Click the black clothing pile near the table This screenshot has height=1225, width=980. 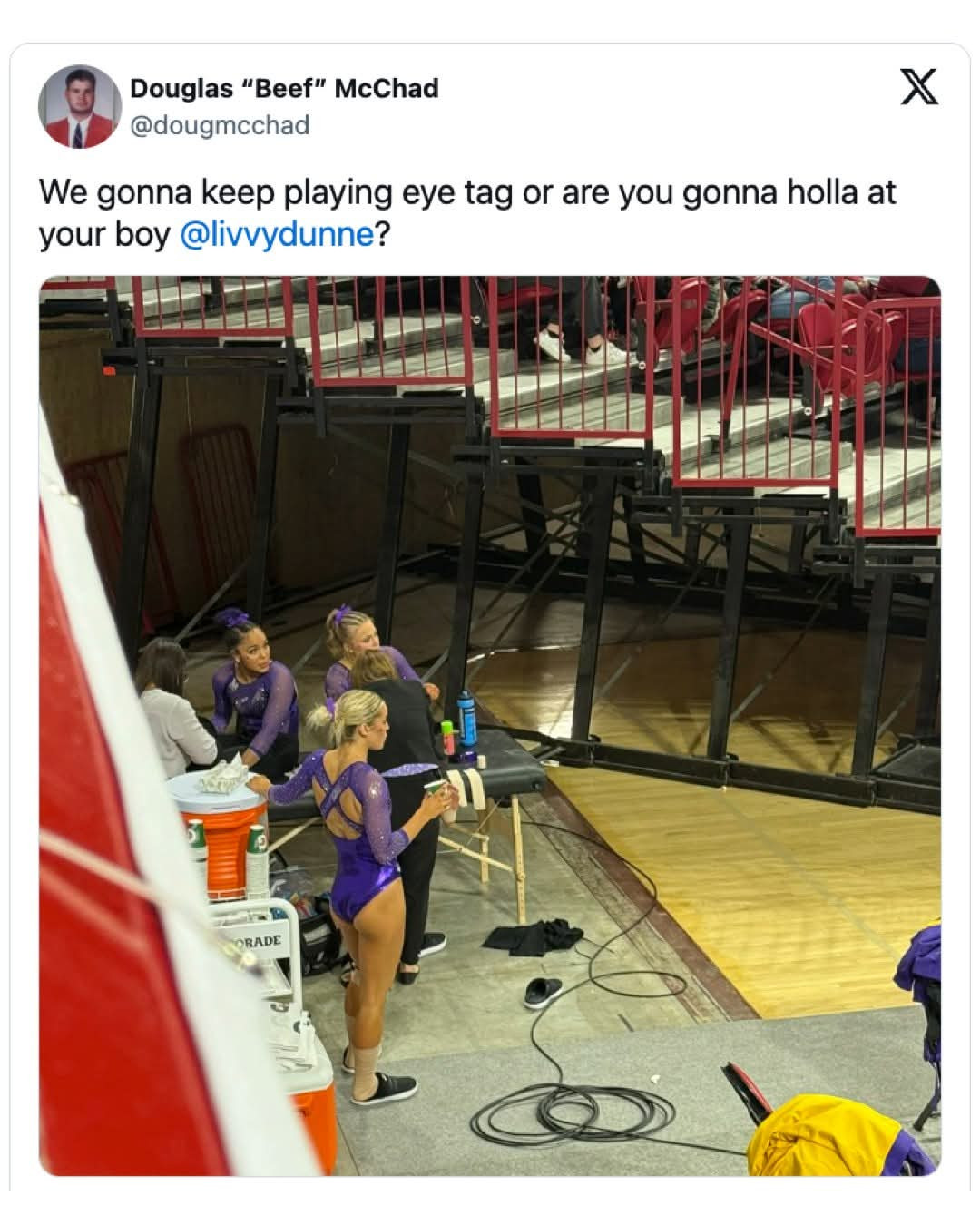coord(532,936)
